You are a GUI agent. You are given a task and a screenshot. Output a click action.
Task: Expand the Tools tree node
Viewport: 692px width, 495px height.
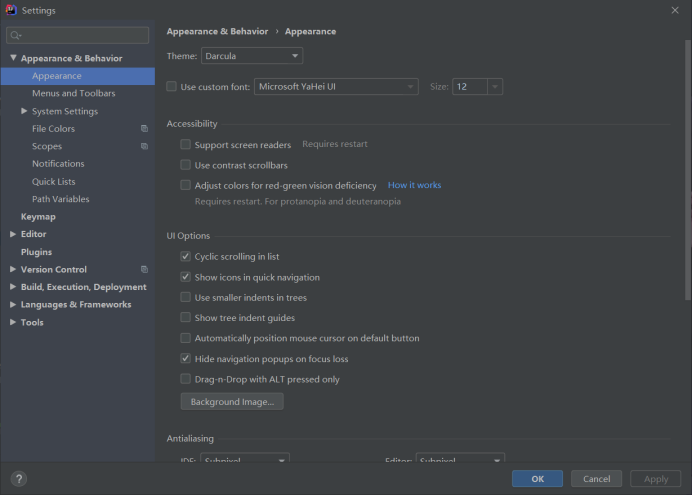point(13,322)
